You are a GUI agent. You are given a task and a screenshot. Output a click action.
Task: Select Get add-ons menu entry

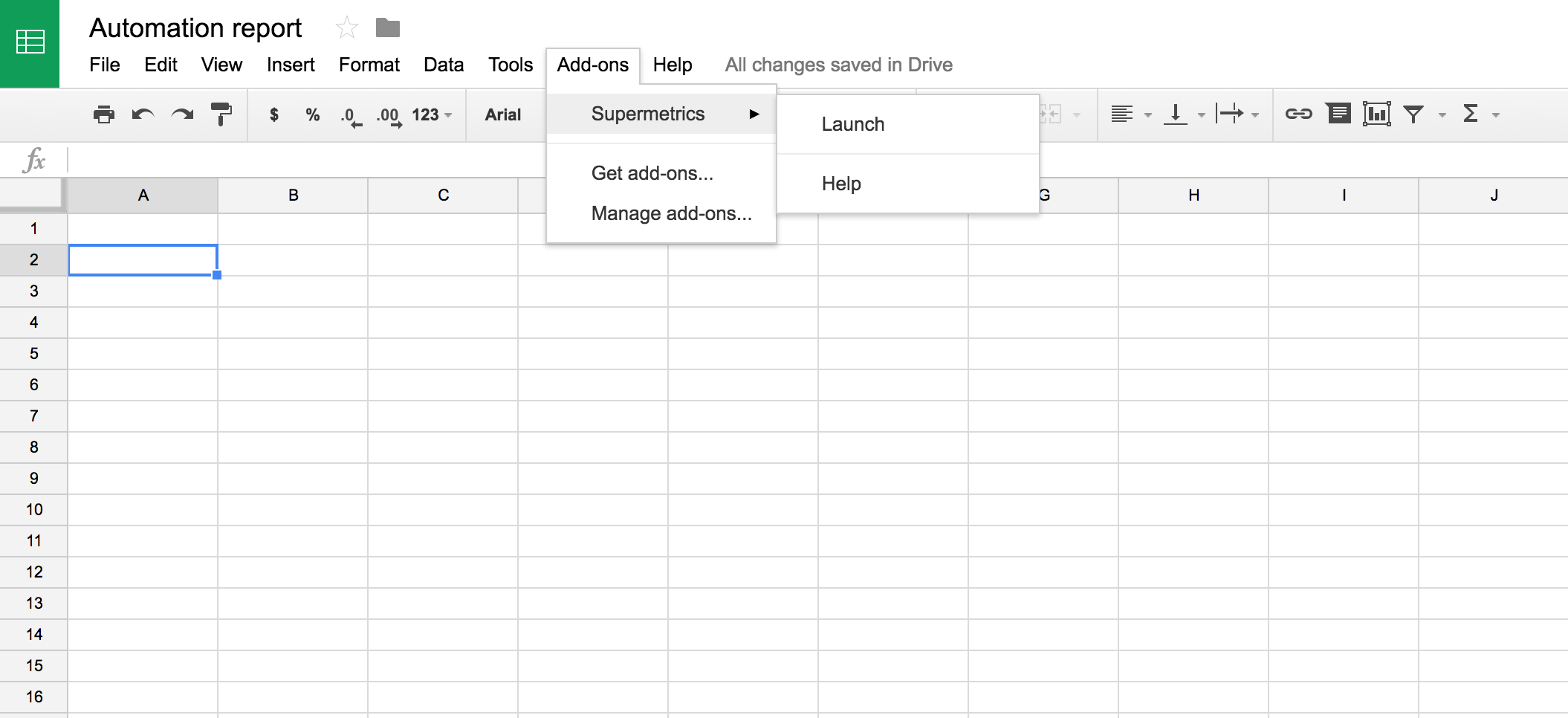pos(652,173)
